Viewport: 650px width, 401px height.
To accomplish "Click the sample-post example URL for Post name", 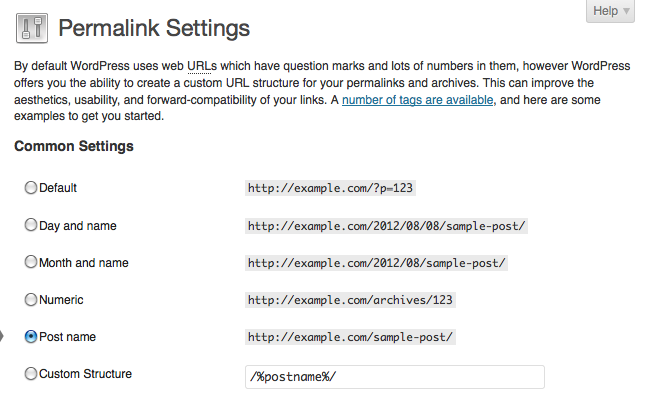I will [x=351, y=337].
